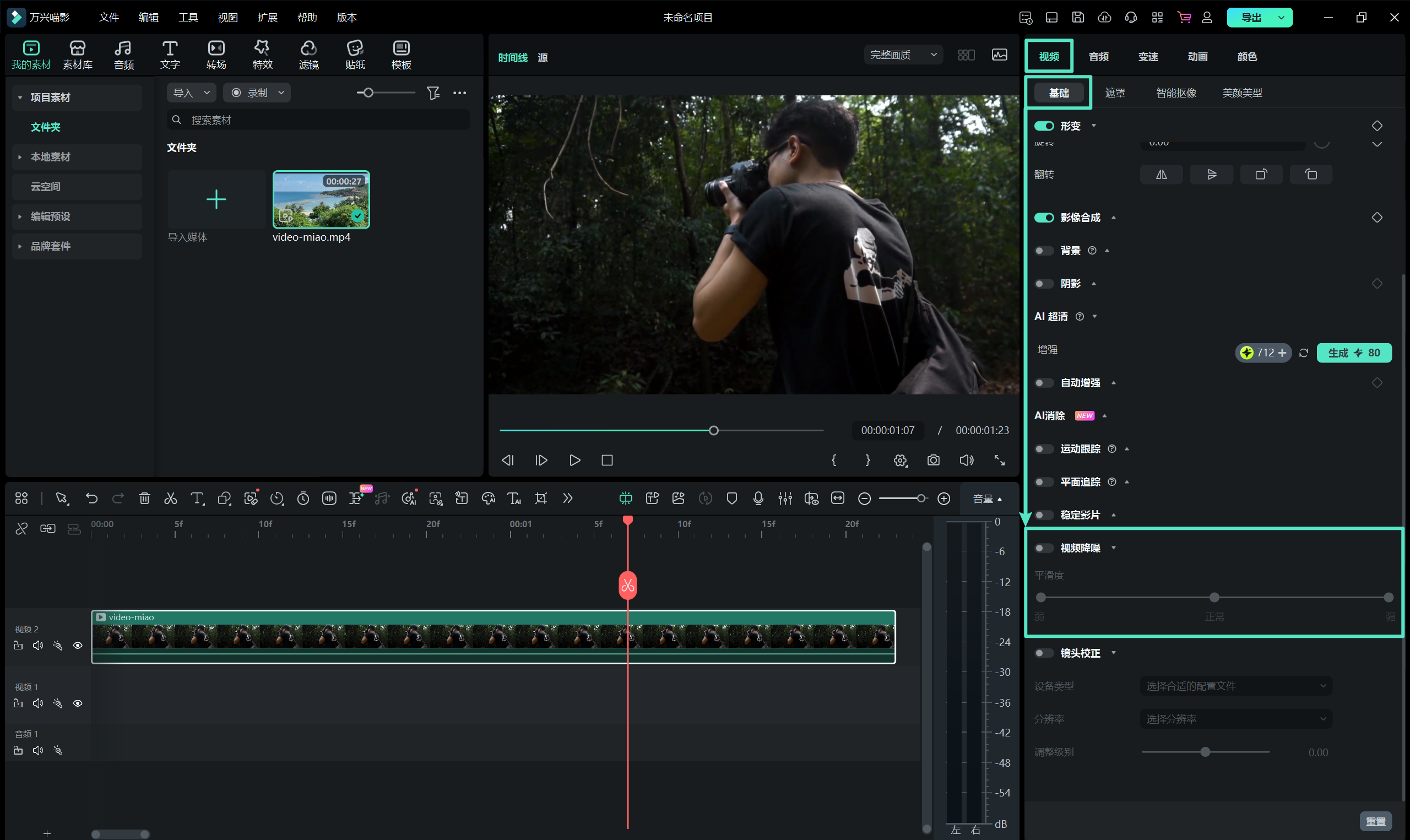Enable the 视频降噪 toggle
1410x840 pixels.
1043,548
